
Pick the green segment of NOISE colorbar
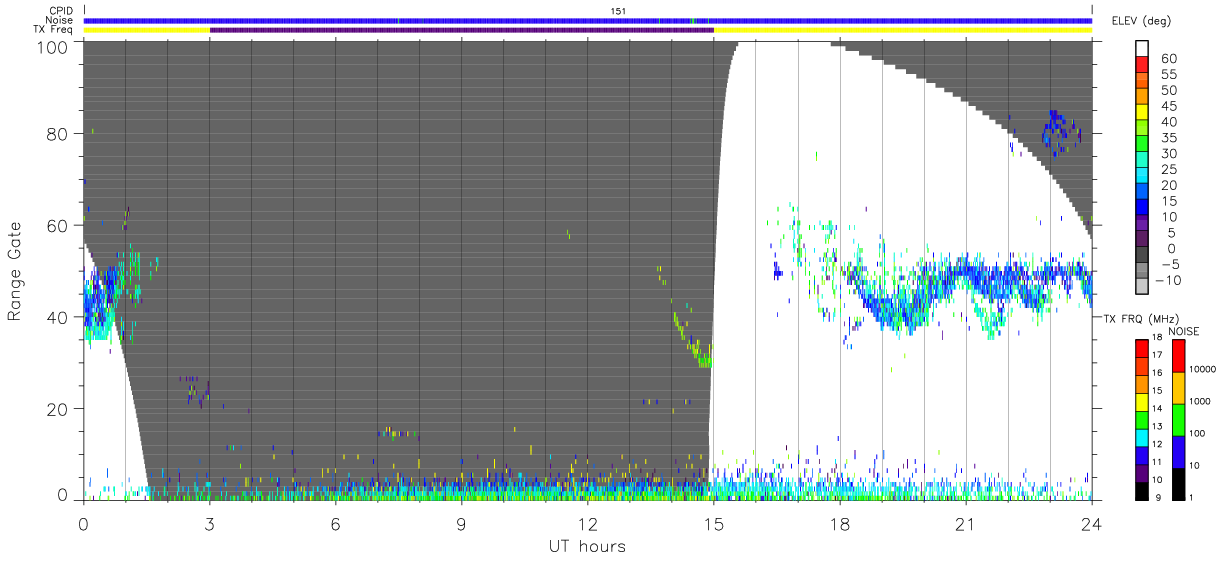(x=1180, y=420)
